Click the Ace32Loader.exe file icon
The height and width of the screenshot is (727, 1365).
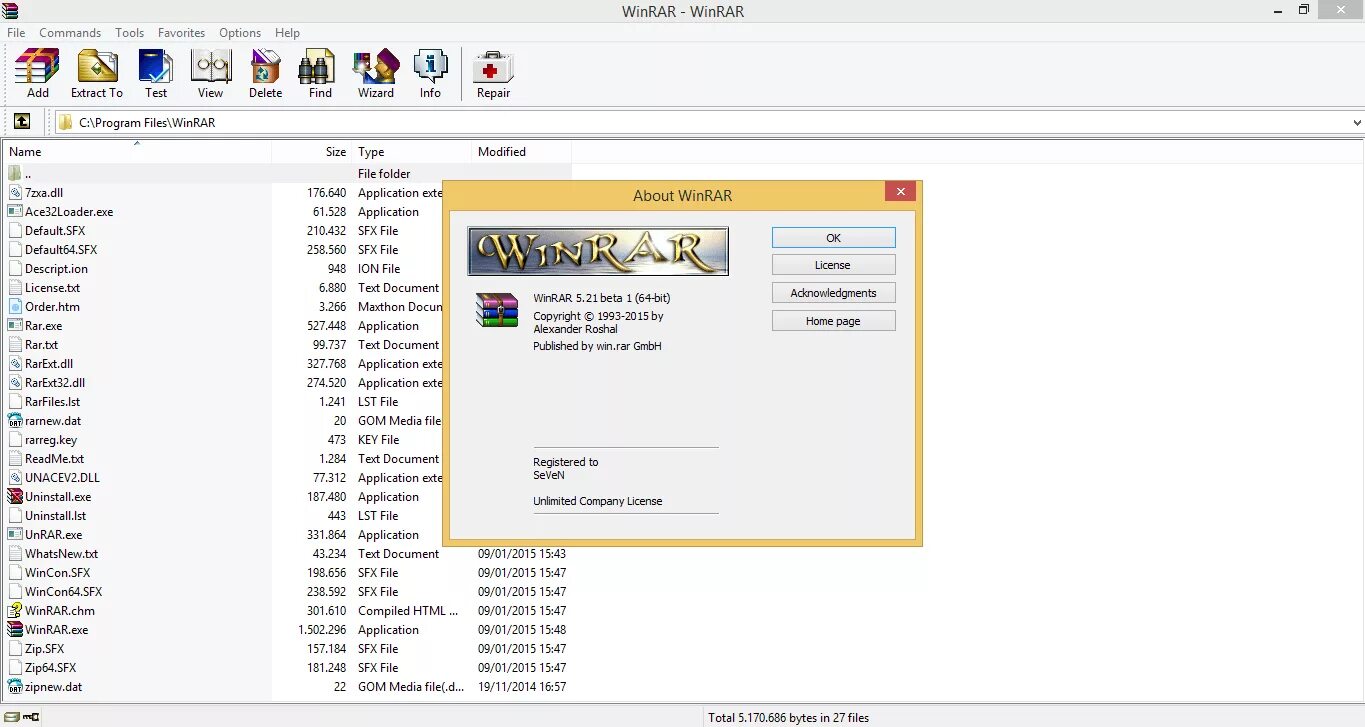[x=15, y=212]
